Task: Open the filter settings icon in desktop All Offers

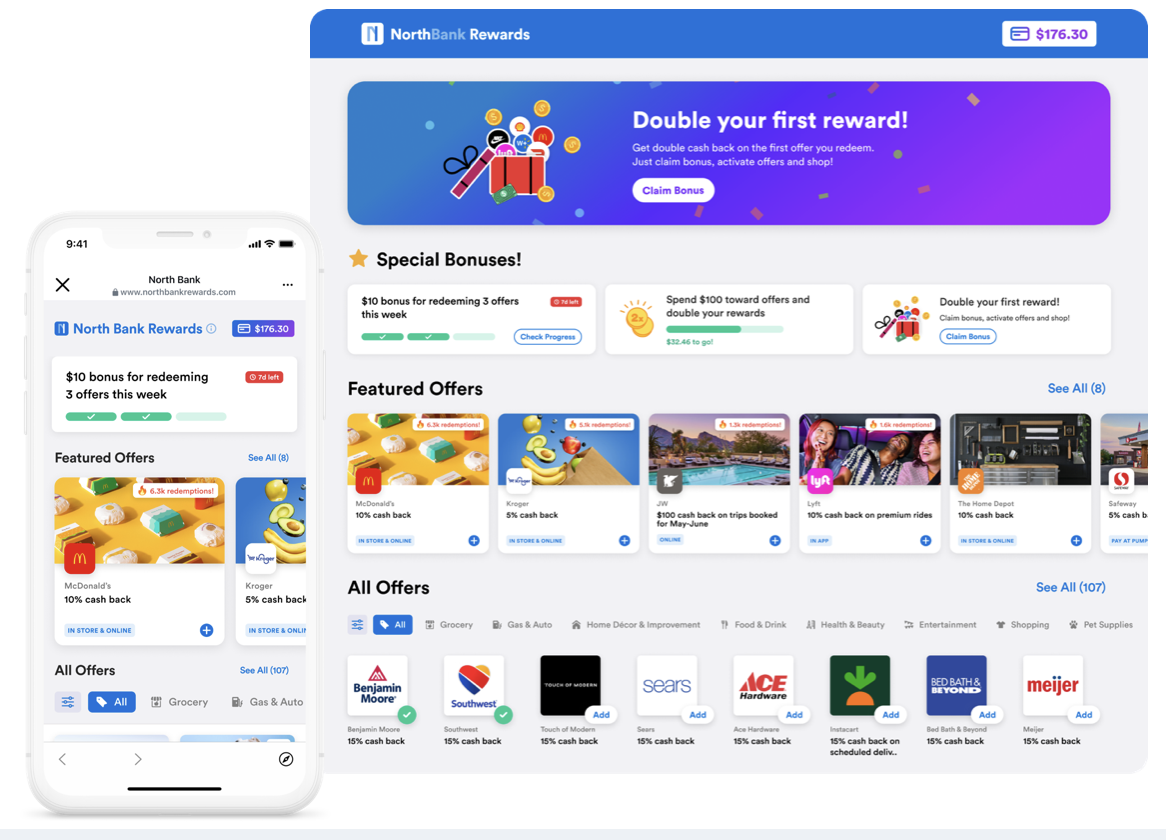Action: click(358, 624)
